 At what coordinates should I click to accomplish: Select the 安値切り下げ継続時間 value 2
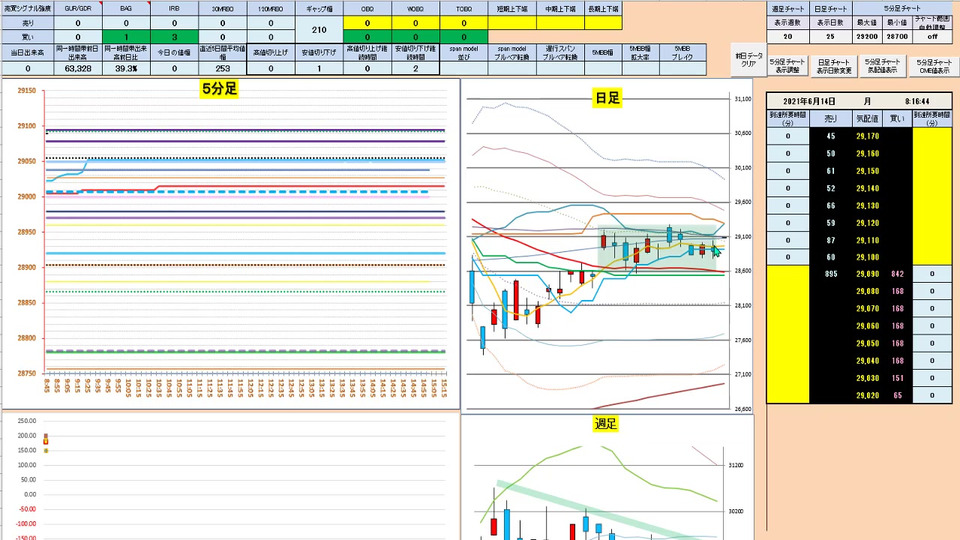tap(416, 69)
